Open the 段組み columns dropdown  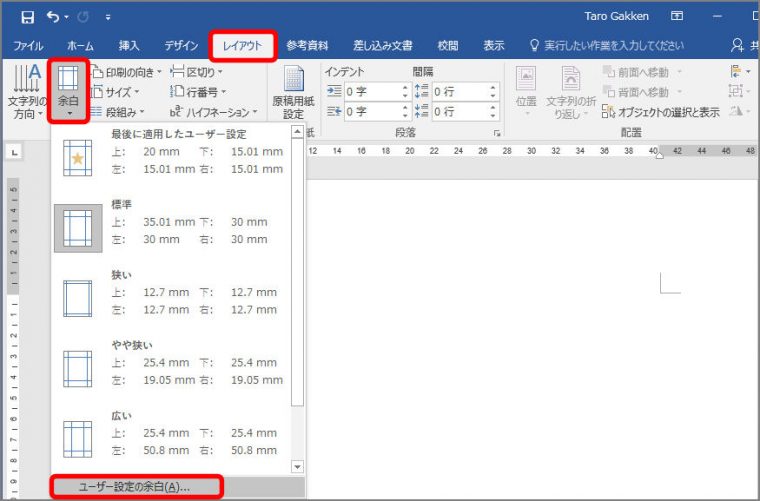click(x=118, y=112)
